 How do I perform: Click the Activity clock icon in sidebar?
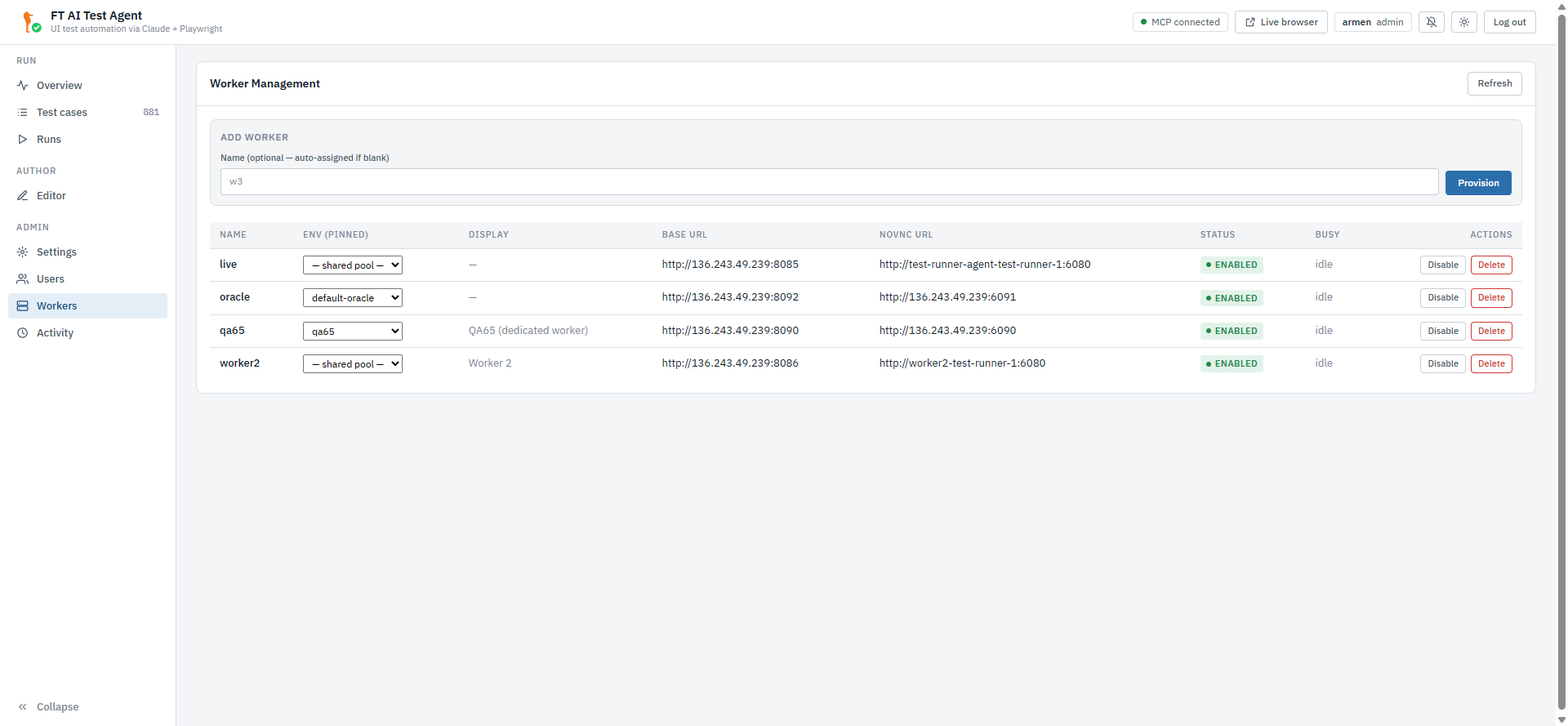pos(23,333)
